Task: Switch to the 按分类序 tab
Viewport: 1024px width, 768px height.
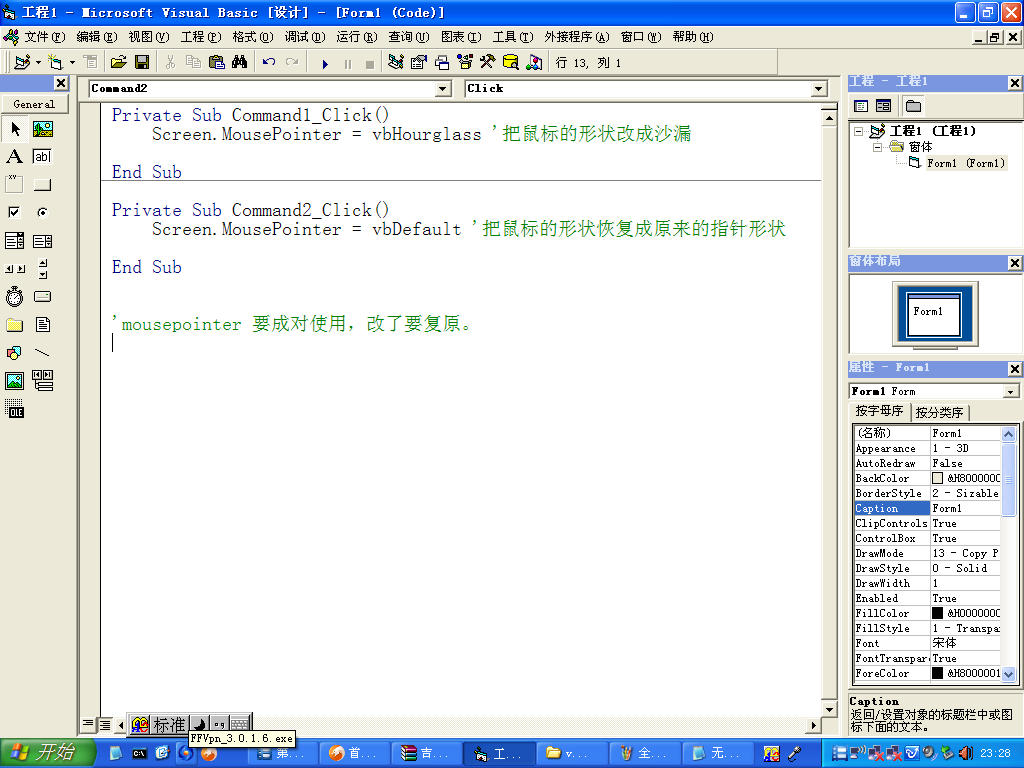Action: click(x=939, y=413)
